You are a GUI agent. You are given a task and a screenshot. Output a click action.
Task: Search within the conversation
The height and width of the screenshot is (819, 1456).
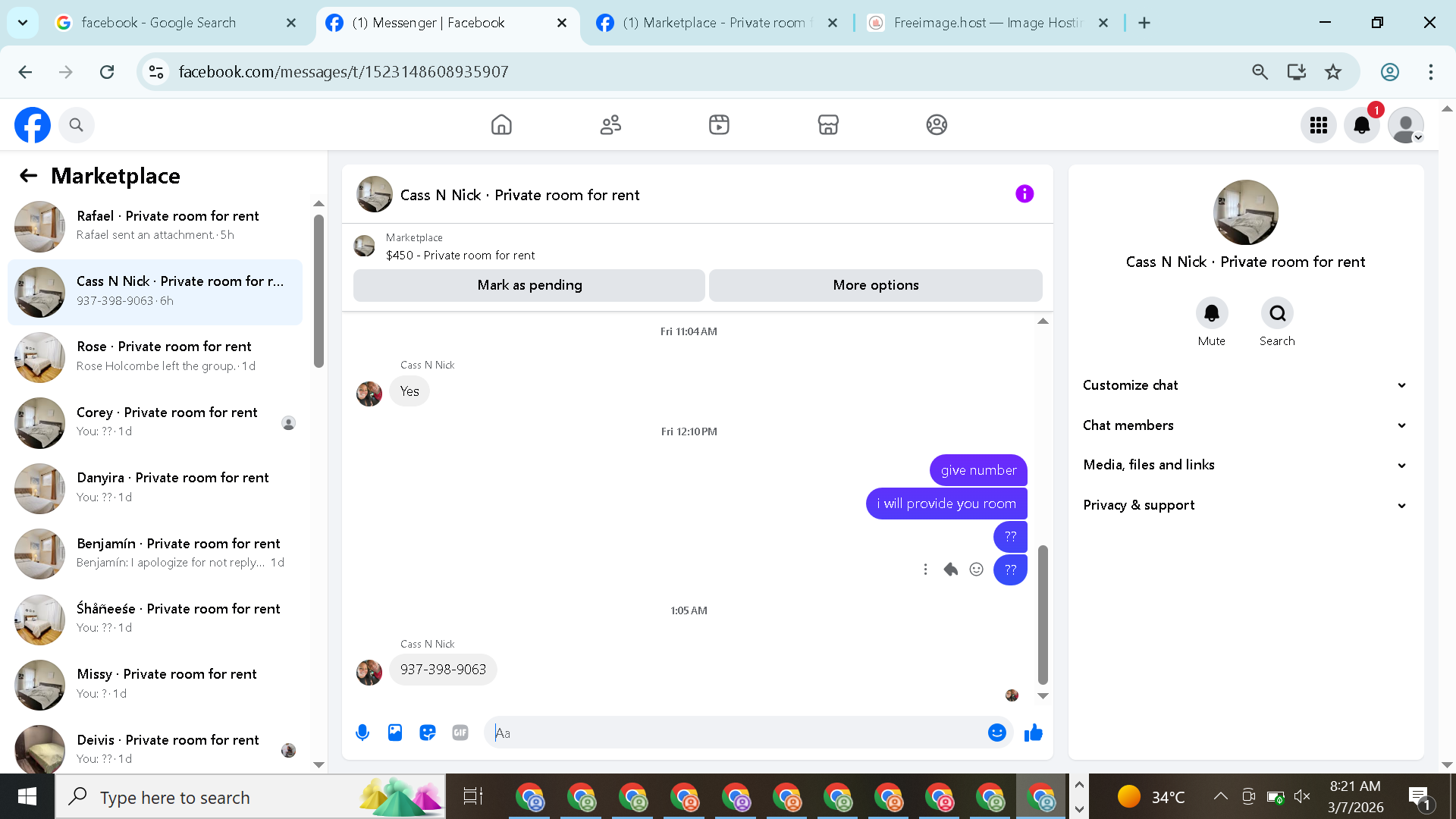point(1277,313)
